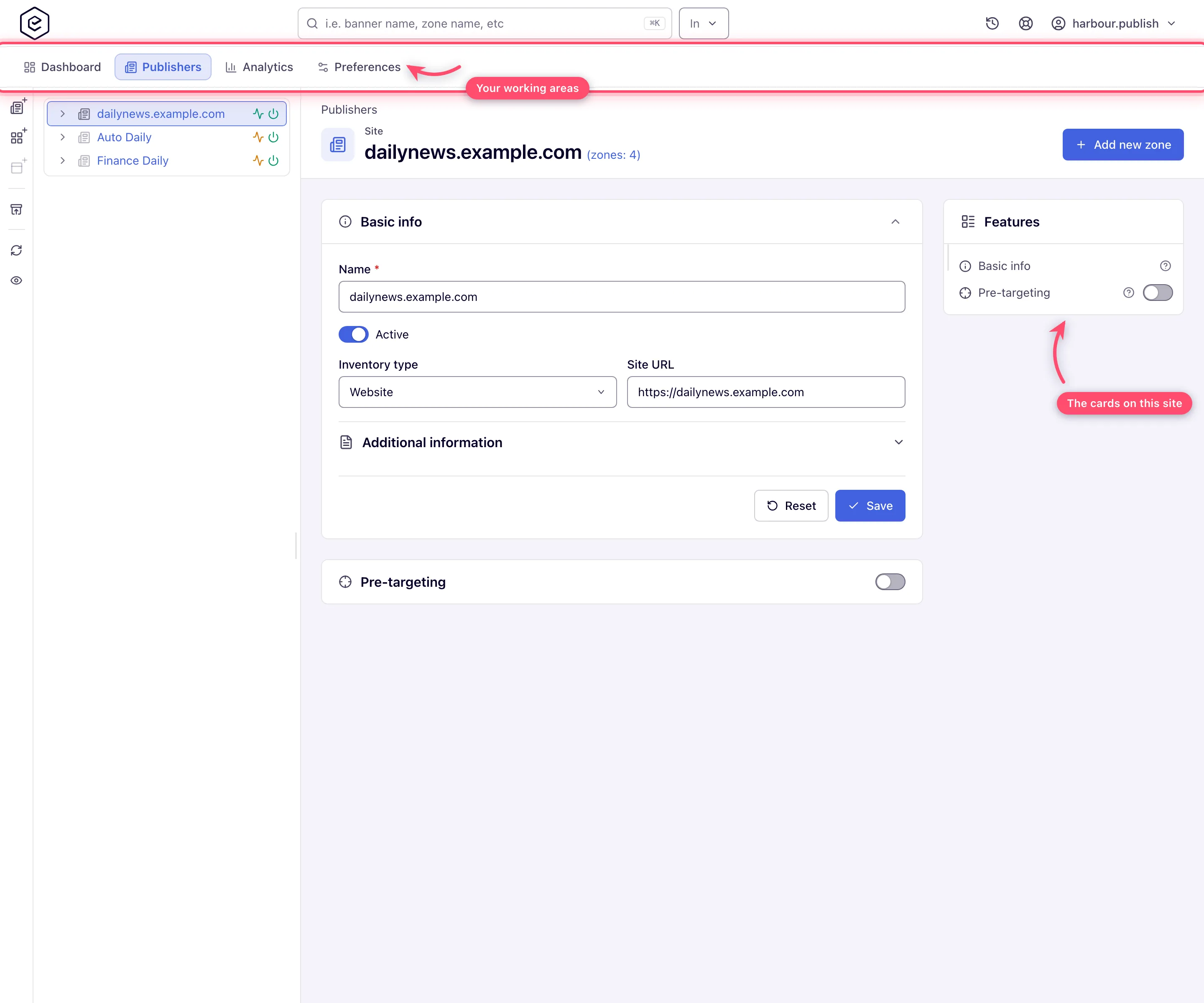
Task: Enable the Pre-targeting card toggle
Action: pos(890,582)
